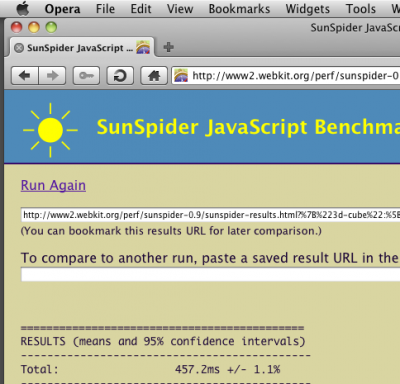Select the results URL text field
Image resolution: width=400 pixels, height=384 pixels.
tap(211, 215)
